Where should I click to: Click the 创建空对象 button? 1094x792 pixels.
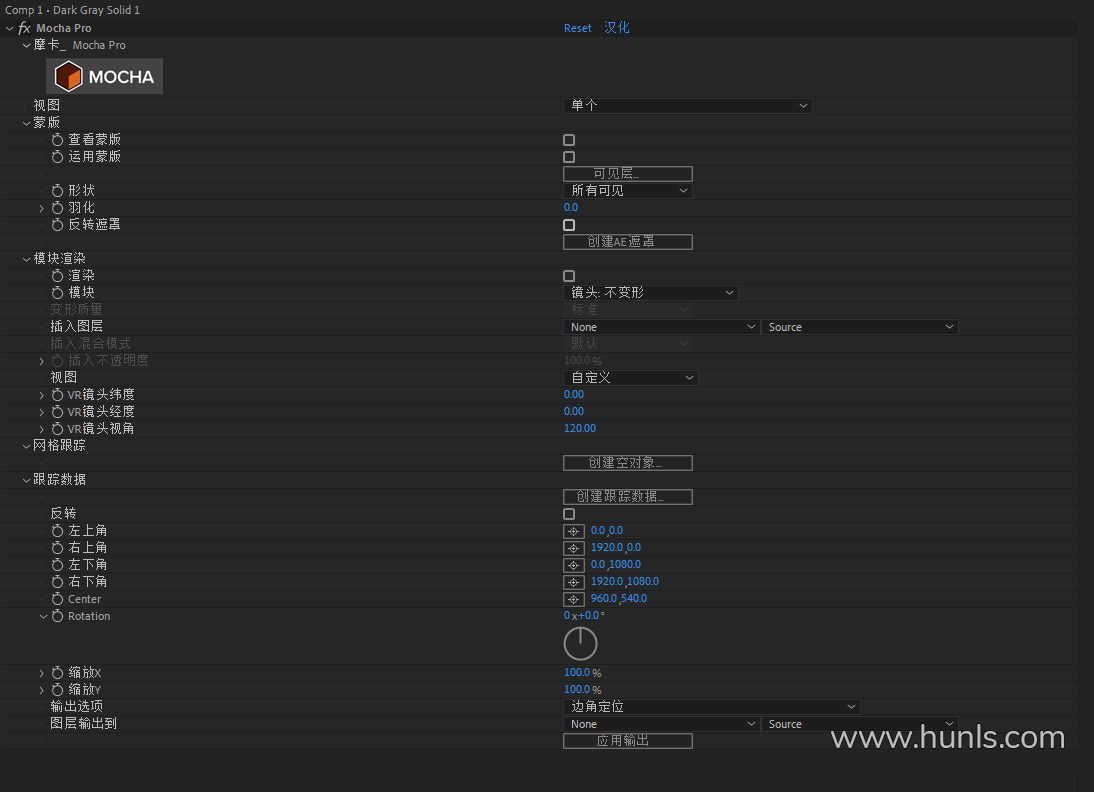pyautogui.click(x=628, y=463)
